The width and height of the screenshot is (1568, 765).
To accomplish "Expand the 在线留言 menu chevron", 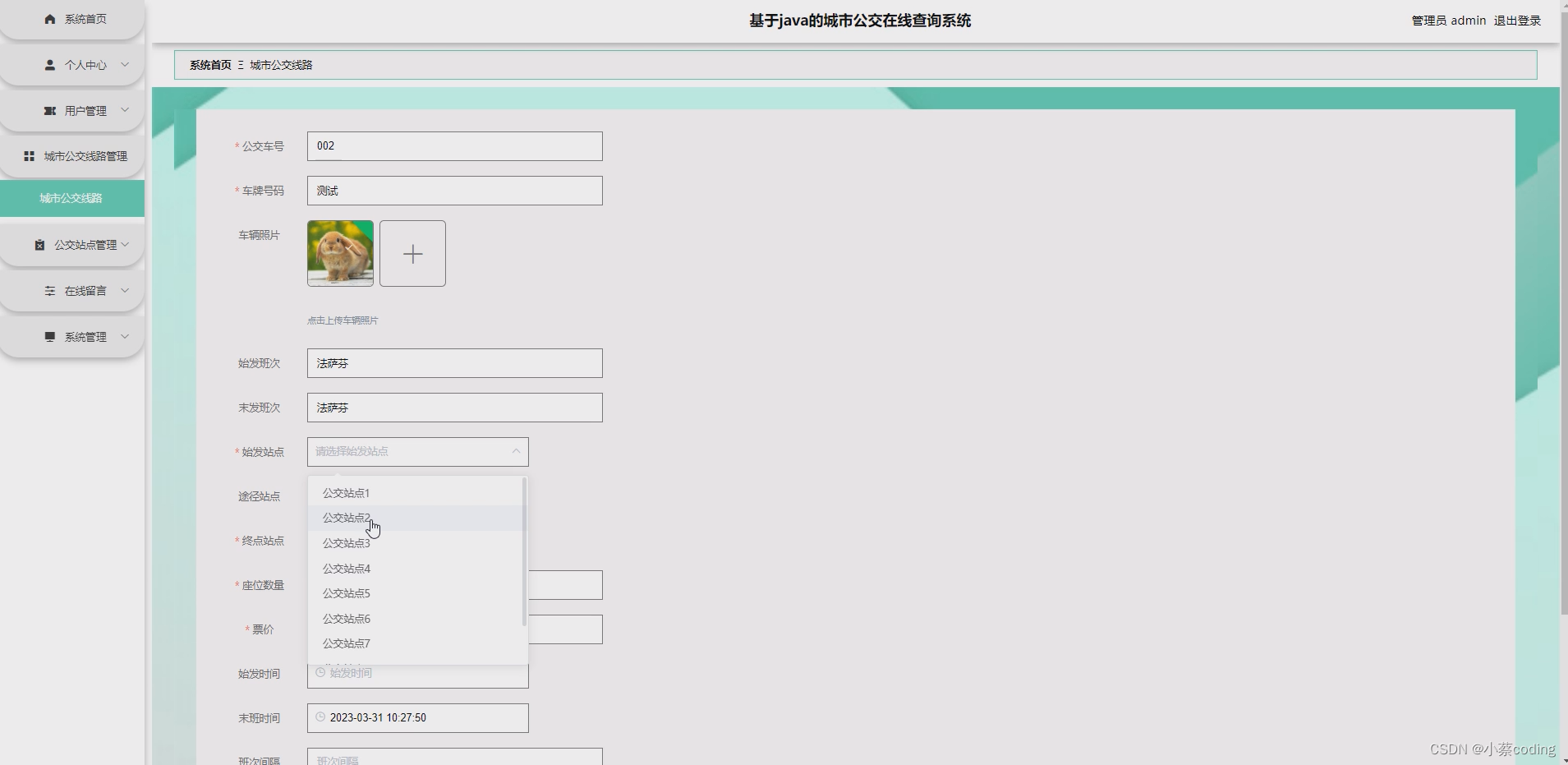I will [125, 290].
